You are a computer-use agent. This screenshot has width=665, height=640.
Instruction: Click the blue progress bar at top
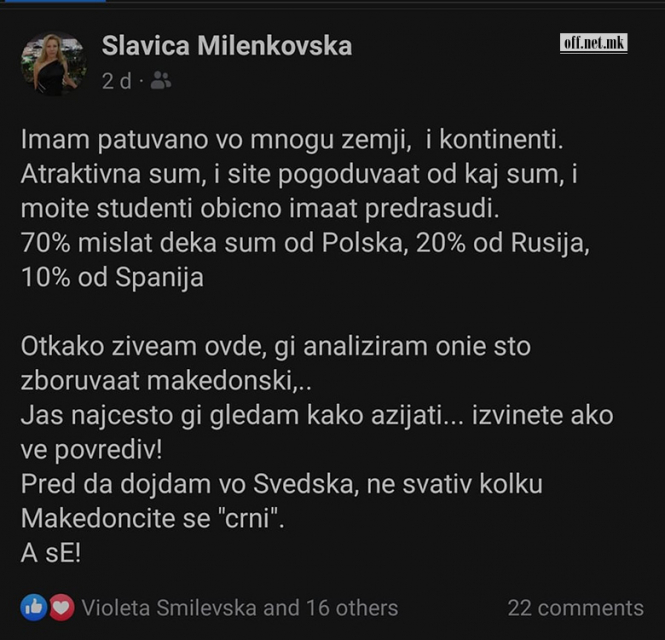[x=53, y=1]
